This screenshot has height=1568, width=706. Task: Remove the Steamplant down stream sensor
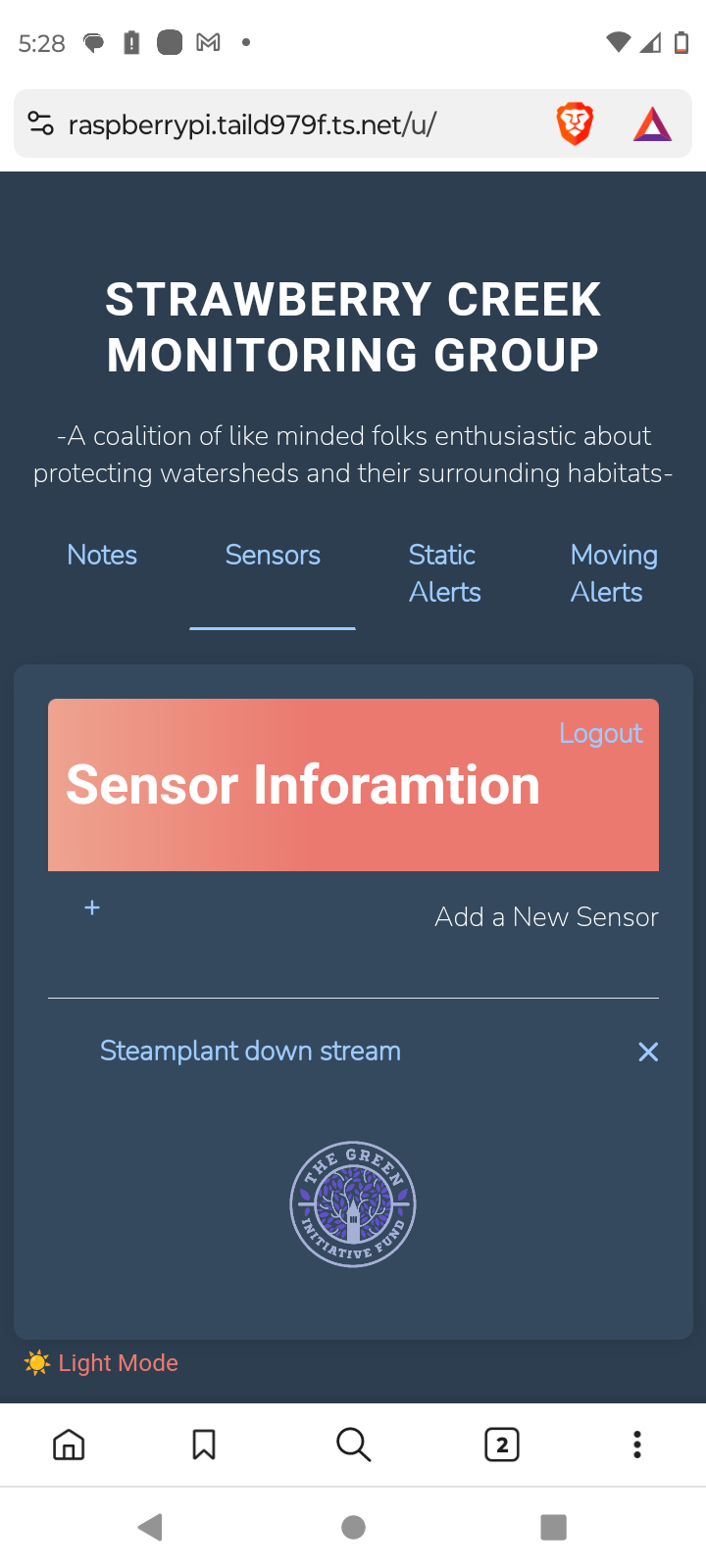tap(648, 1052)
